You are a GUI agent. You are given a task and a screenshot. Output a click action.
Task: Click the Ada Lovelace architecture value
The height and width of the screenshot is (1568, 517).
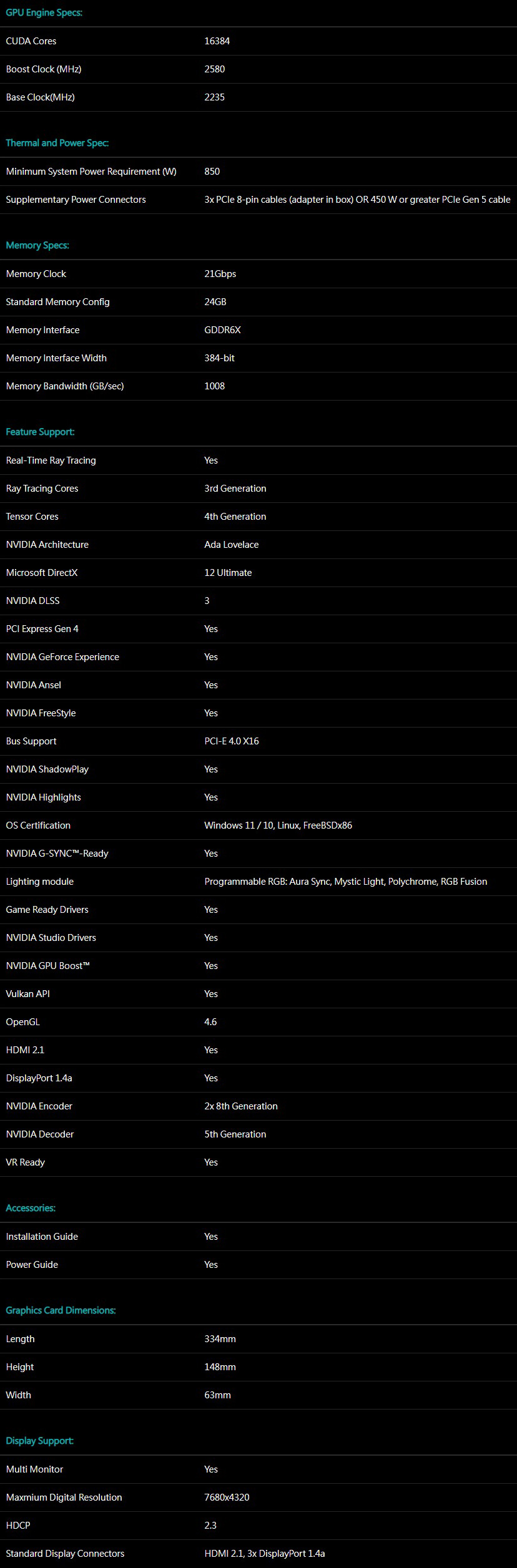pos(231,545)
